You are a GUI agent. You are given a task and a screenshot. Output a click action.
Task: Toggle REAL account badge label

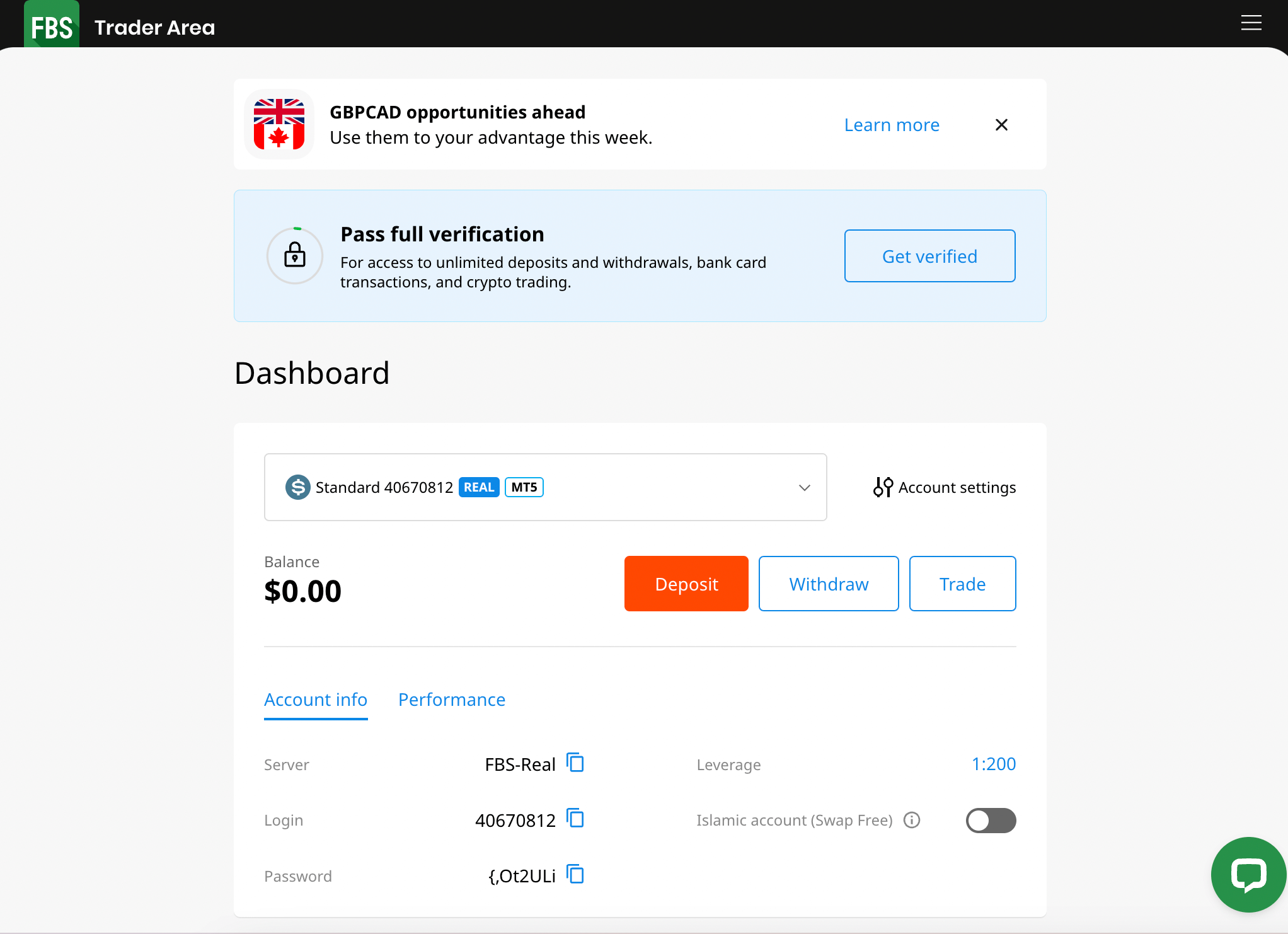pos(479,487)
